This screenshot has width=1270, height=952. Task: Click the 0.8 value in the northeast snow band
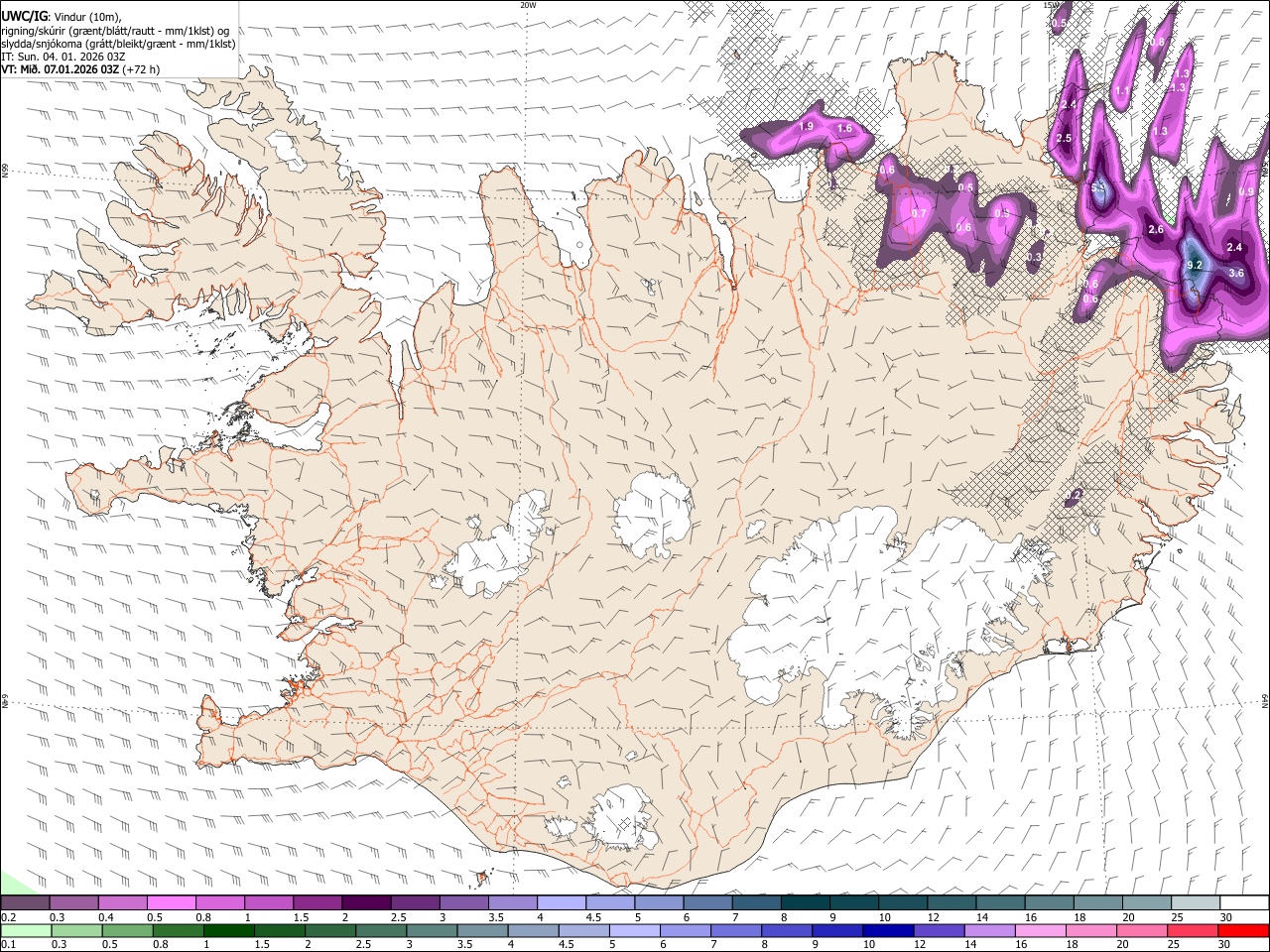click(x=1157, y=42)
